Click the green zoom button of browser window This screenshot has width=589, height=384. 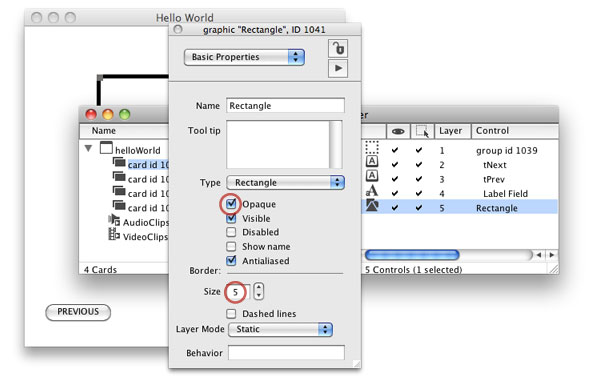pyautogui.click(x=125, y=114)
